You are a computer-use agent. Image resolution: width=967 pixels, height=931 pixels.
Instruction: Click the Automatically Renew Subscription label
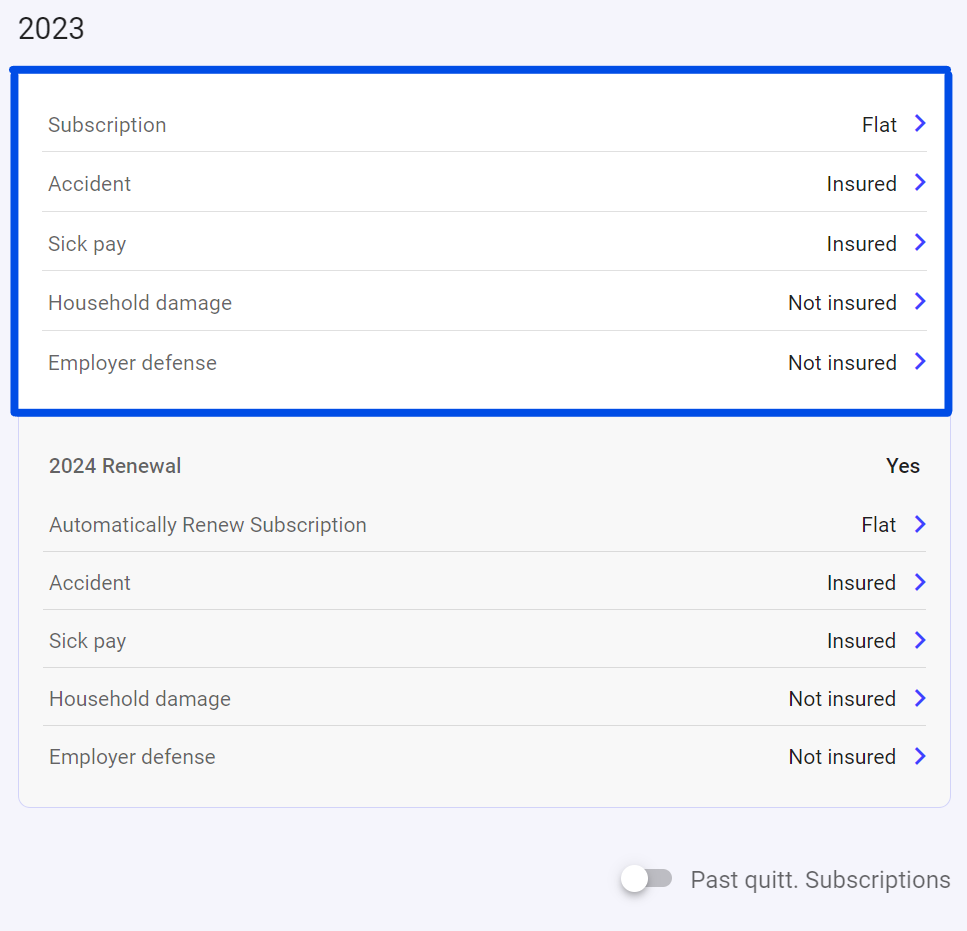click(208, 525)
